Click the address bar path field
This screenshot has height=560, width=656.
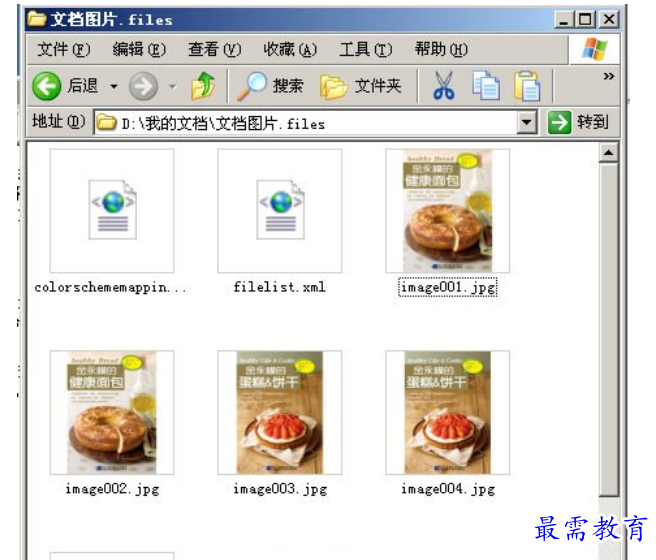point(305,123)
